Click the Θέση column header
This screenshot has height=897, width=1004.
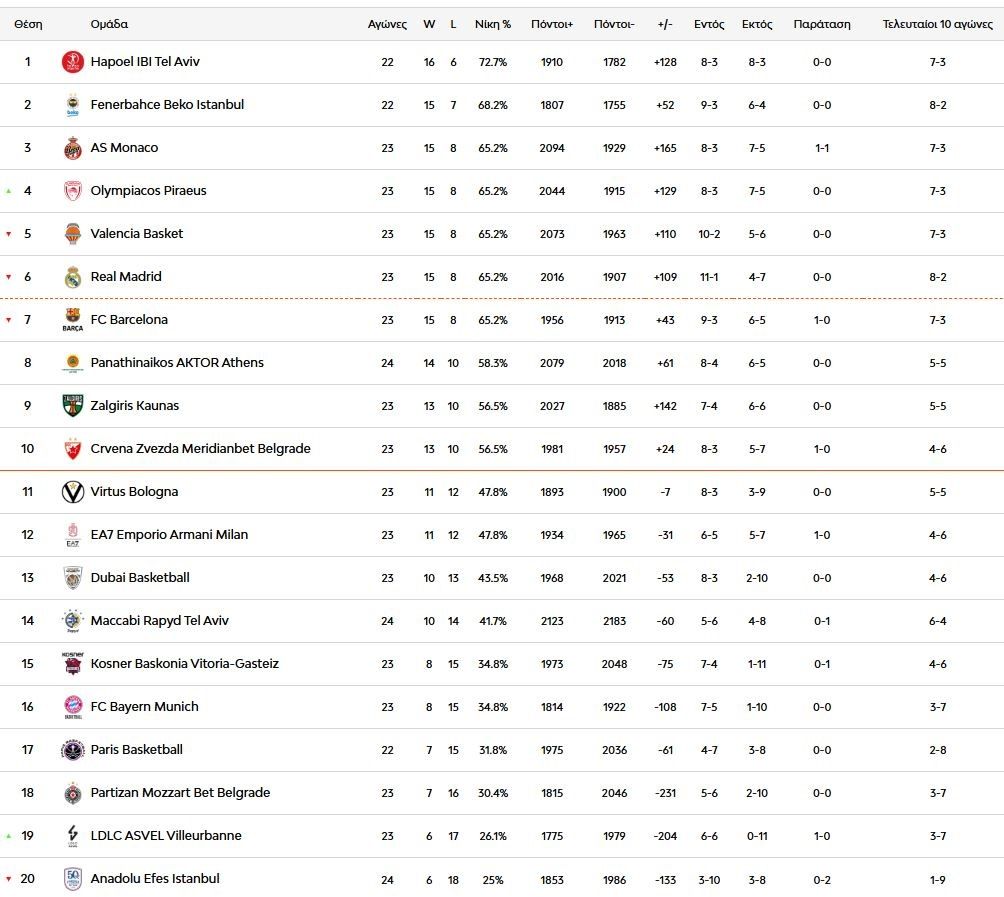tap(27, 24)
